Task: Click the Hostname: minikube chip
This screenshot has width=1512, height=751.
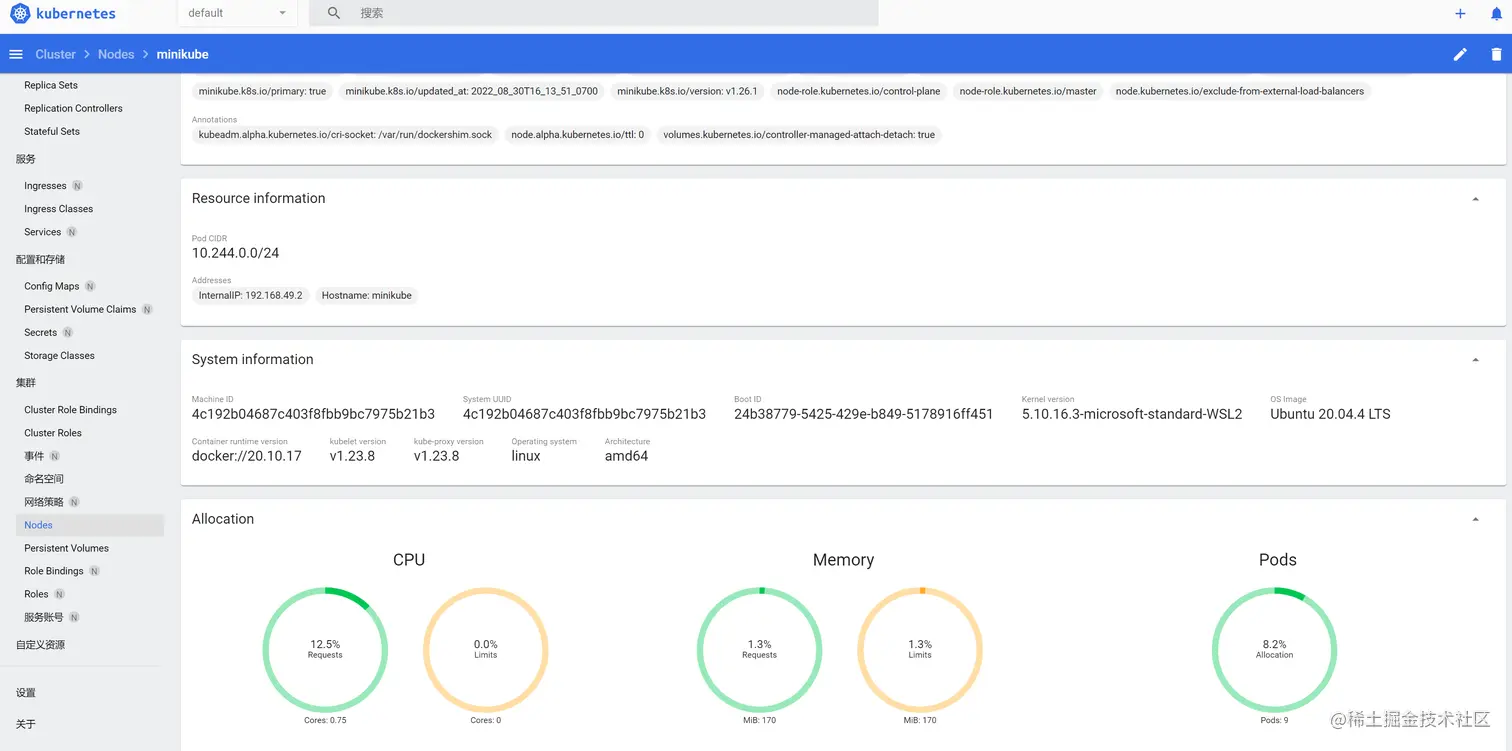Action: pos(367,296)
